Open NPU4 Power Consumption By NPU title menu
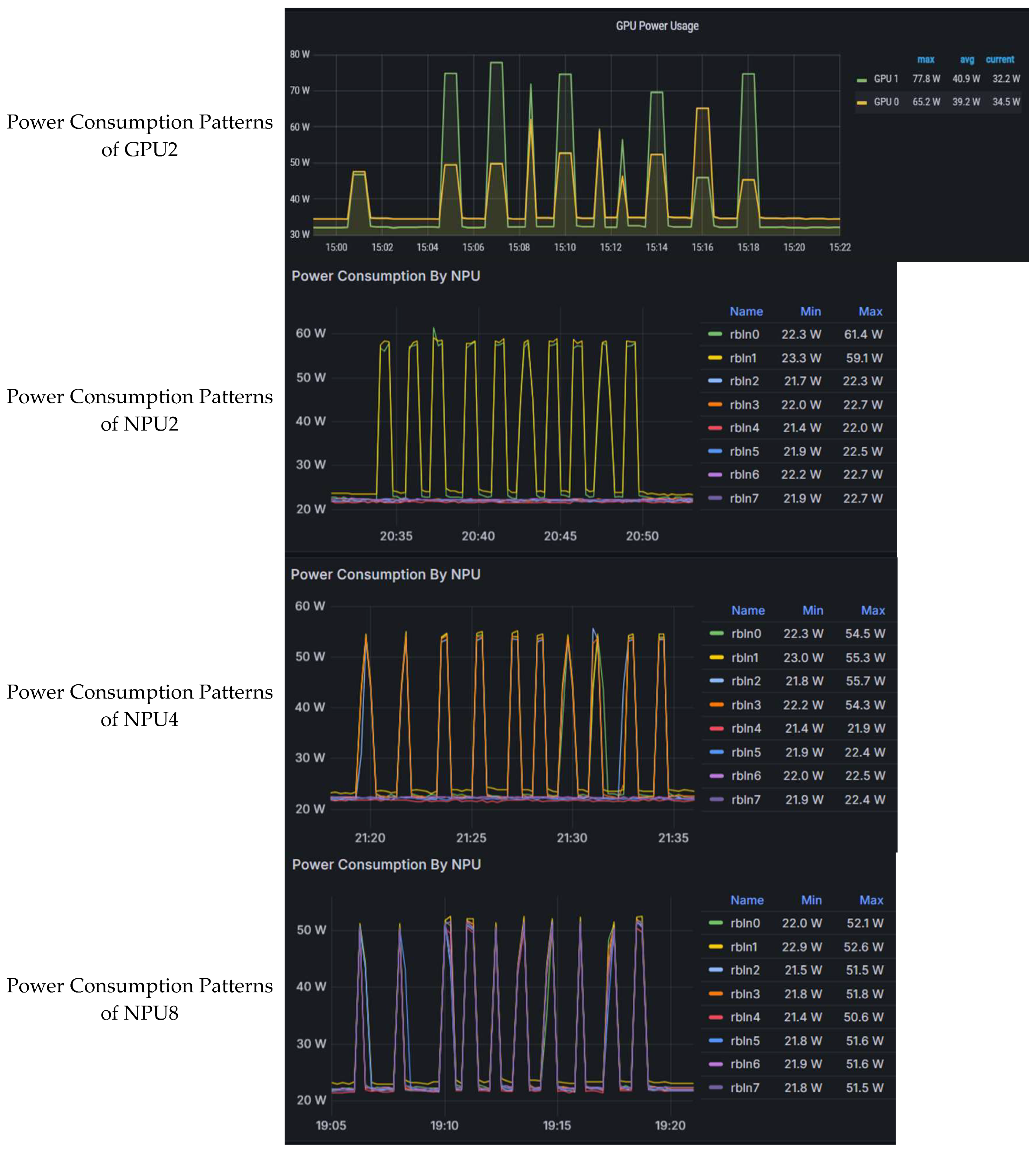 [x=386, y=574]
